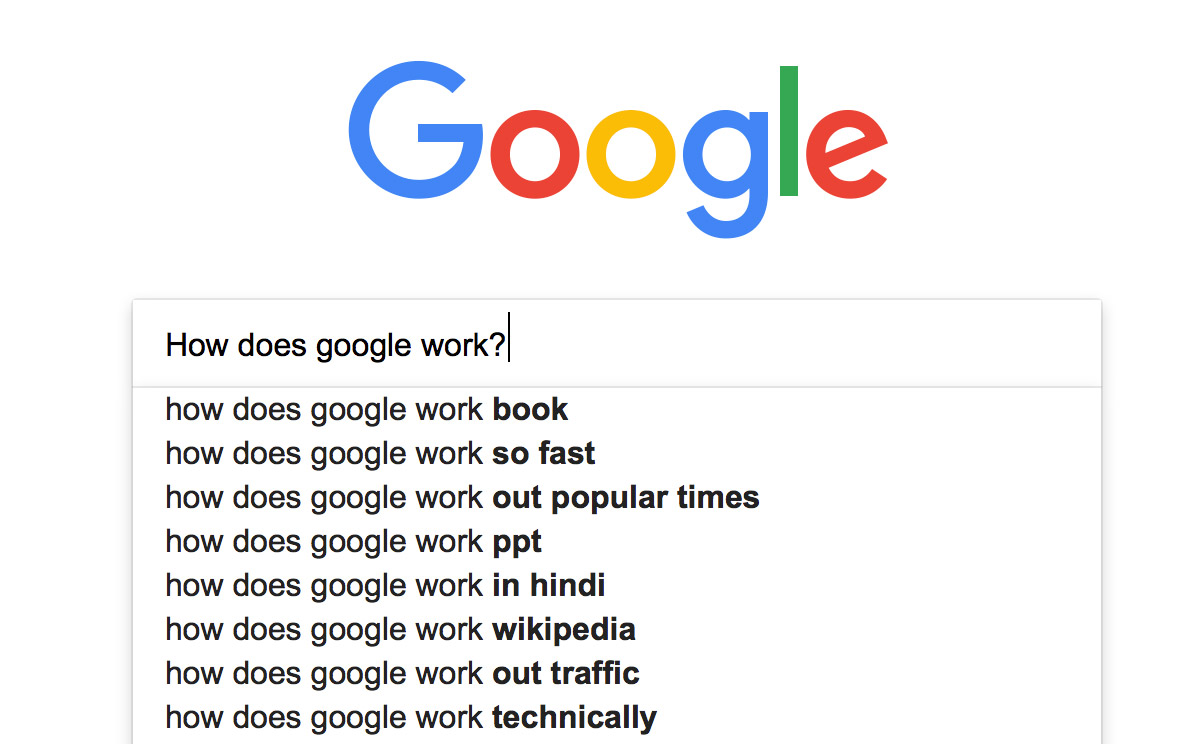Select suggestion 'how does google work book'
The image size is (1190, 744).
pyautogui.click(x=366, y=410)
